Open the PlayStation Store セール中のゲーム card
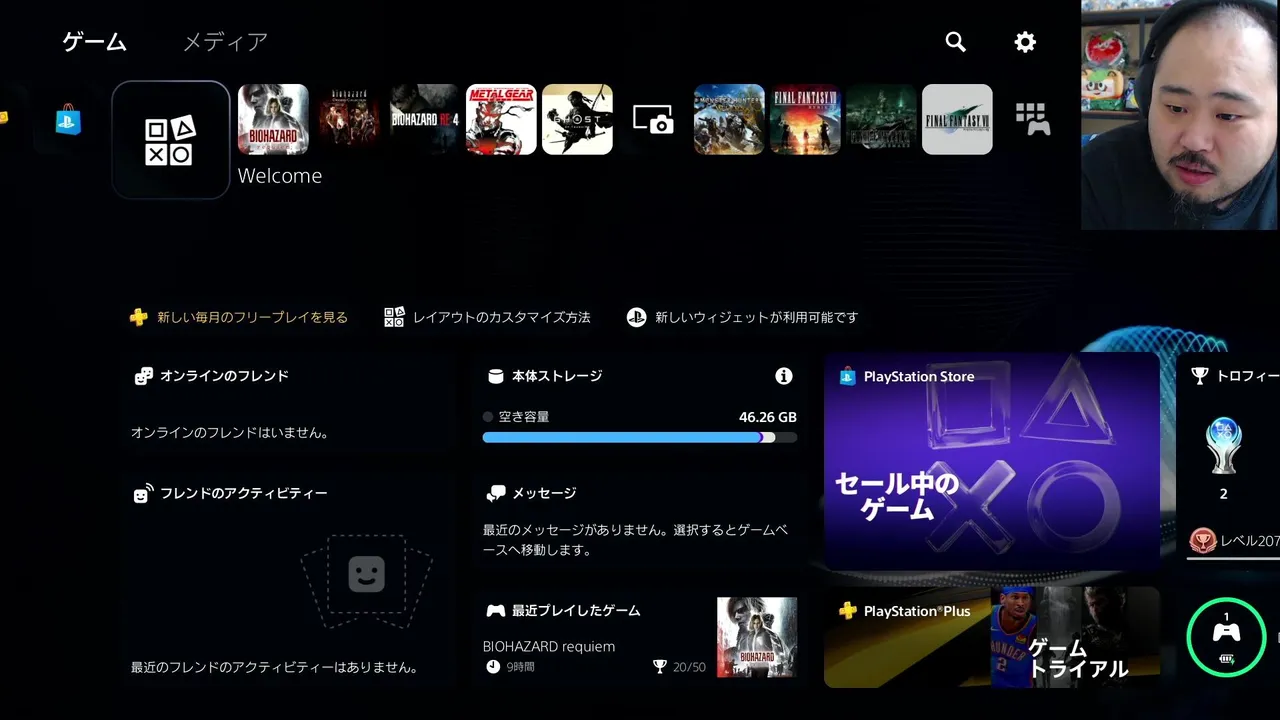The image size is (1280, 720). click(x=992, y=461)
